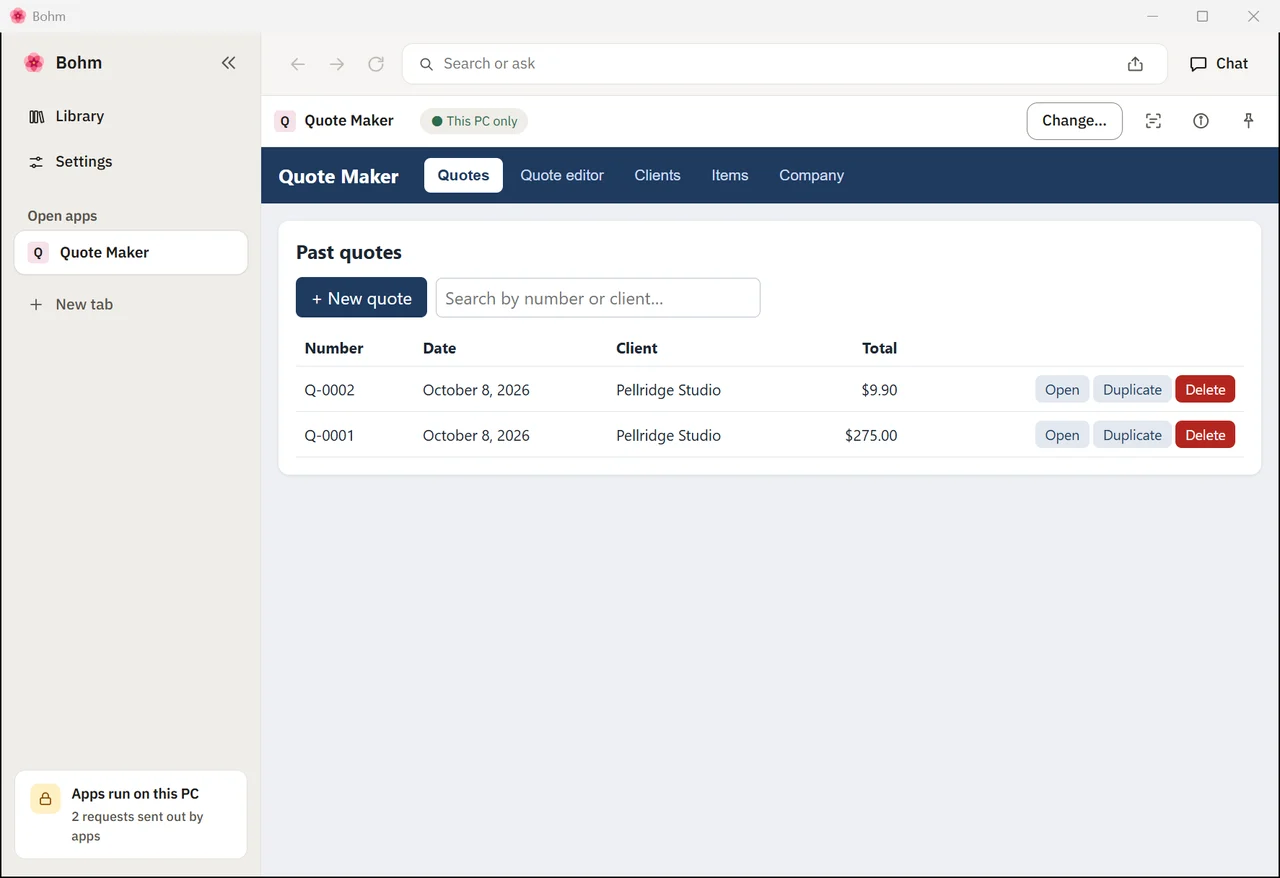Open a new tab in sidebar

(70, 305)
